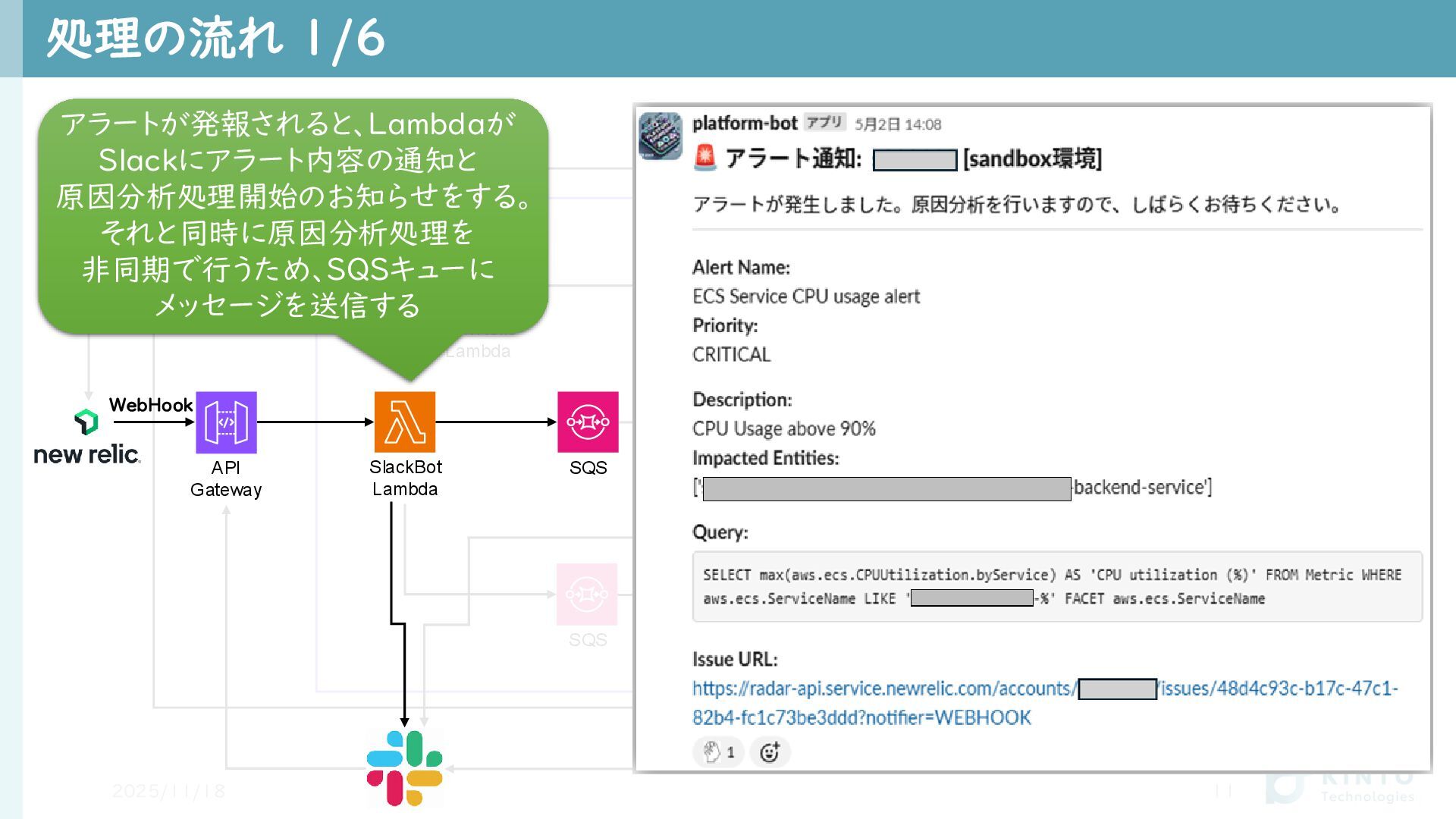Click the slide title 処理の流れ 1/6
The width and height of the screenshot is (1456, 819).
pyautogui.click(x=216, y=38)
